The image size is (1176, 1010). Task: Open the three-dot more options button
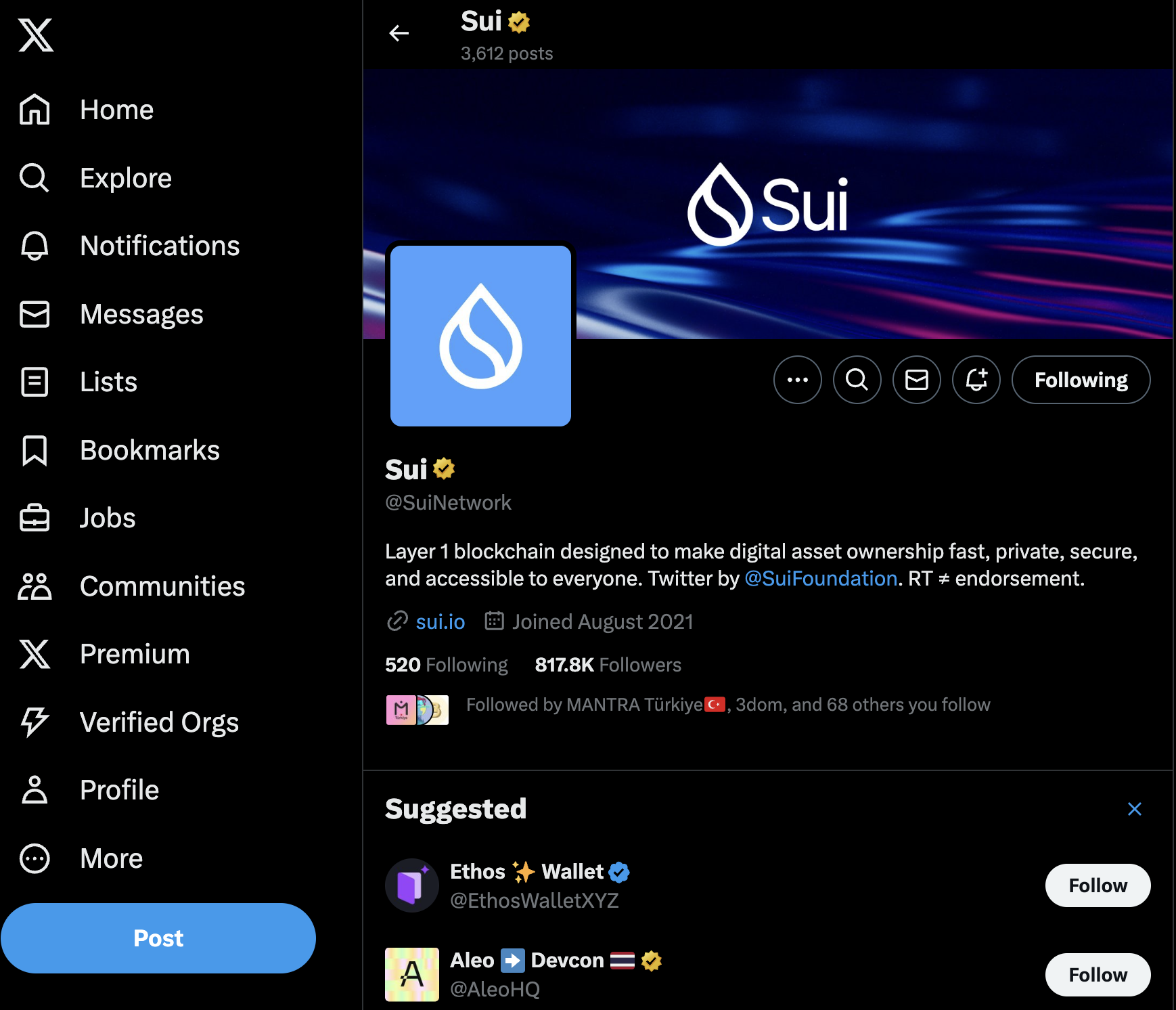[x=798, y=380]
